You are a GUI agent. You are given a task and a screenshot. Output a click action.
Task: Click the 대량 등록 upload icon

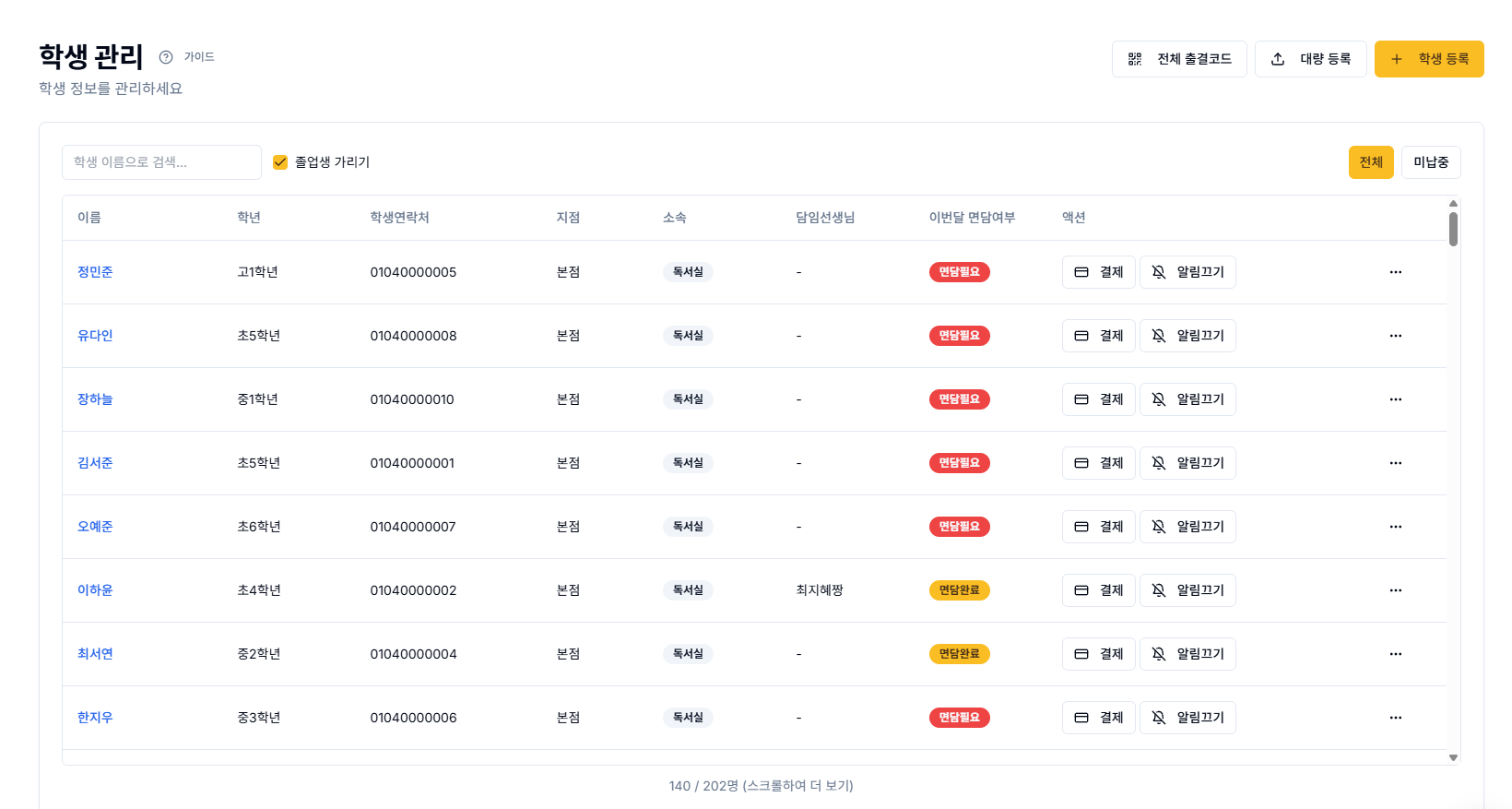coord(1278,59)
